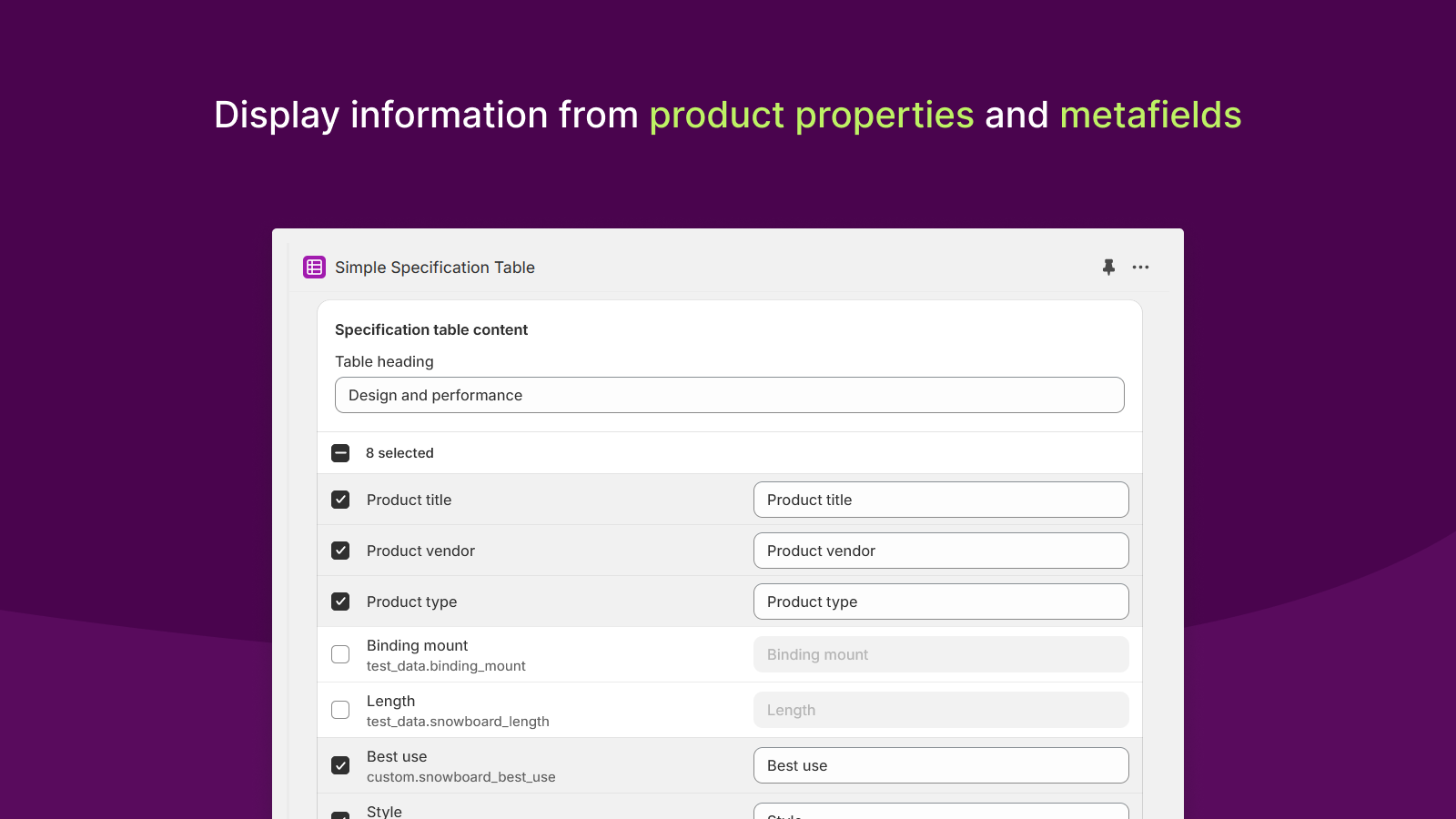Screen dimensions: 1456x819
Task: Edit the Best use label field
Action: (941, 765)
